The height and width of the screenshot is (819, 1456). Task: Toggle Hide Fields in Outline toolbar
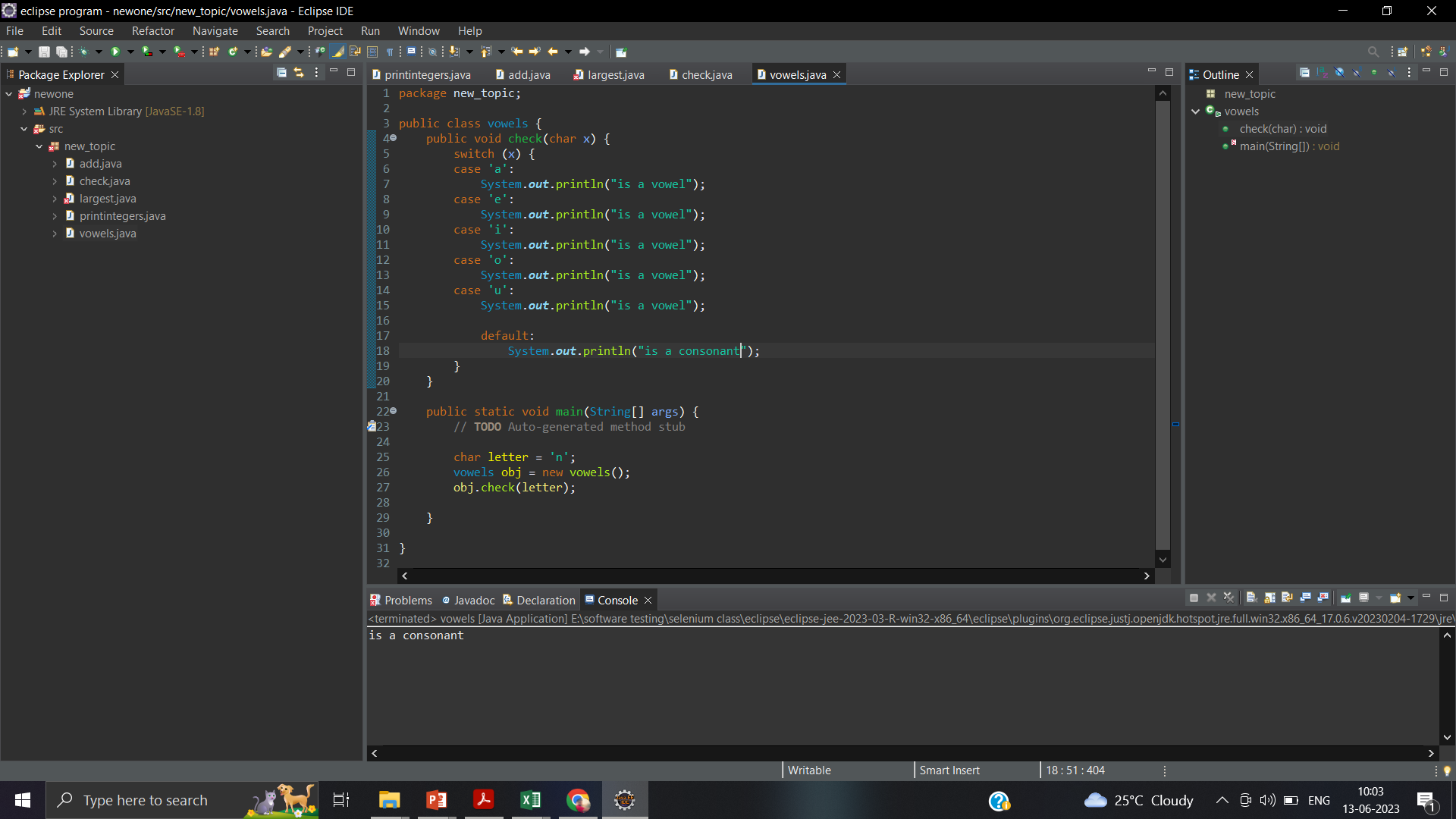[x=1339, y=73]
